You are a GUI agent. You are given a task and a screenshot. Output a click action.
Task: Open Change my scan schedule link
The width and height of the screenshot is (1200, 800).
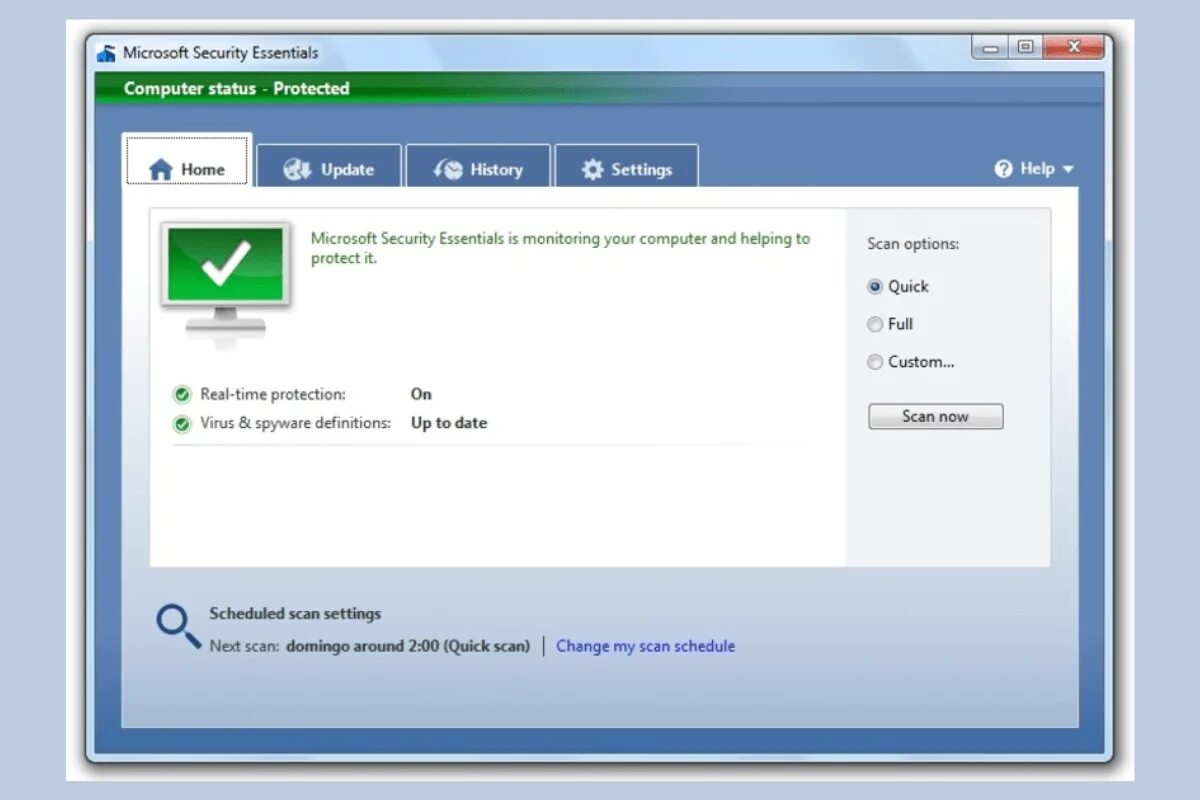click(645, 646)
